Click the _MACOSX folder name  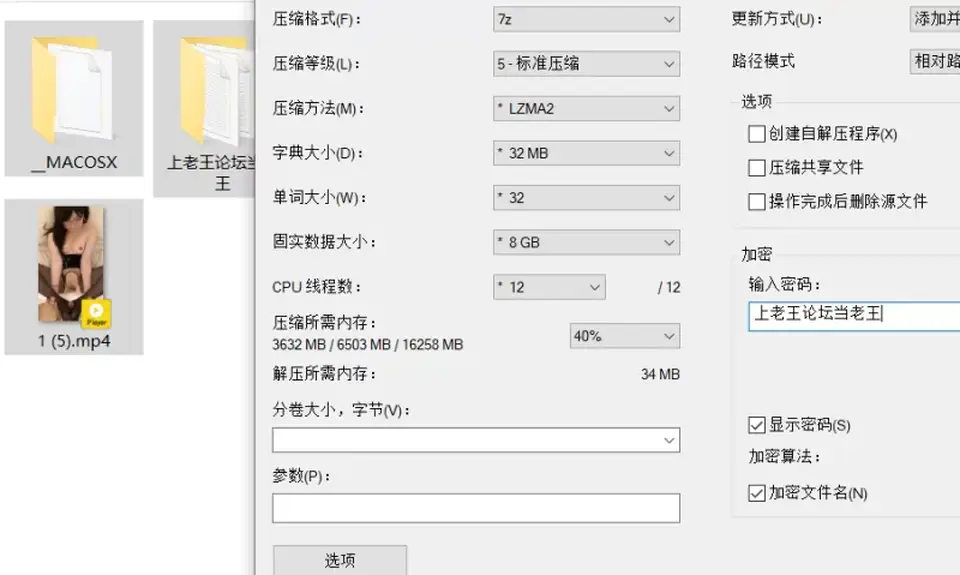[x=74, y=162]
